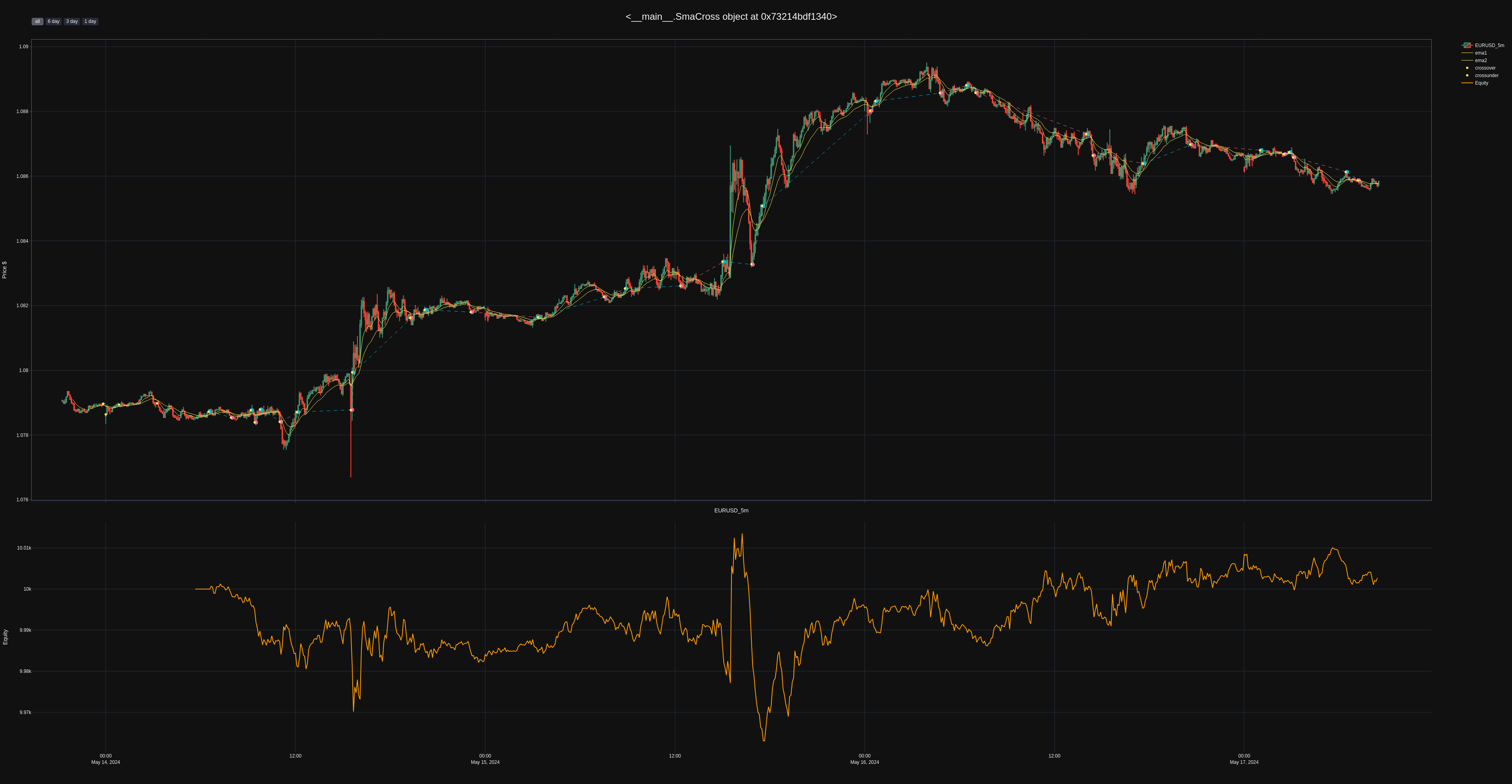Toggle the ema2 legend item
The width and height of the screenshot is (1512, 784).
pos(1480,60)
